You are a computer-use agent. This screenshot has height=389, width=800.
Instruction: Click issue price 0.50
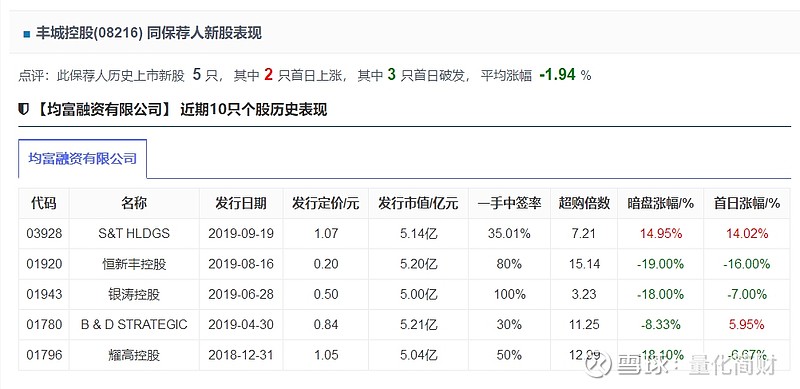click(x=326, y=294)
